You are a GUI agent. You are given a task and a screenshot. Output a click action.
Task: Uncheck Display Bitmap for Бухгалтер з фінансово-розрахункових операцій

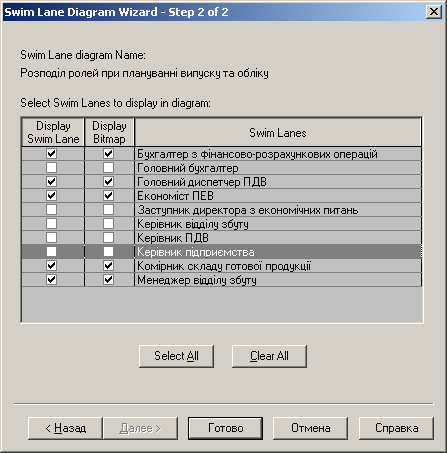(108, 154)
